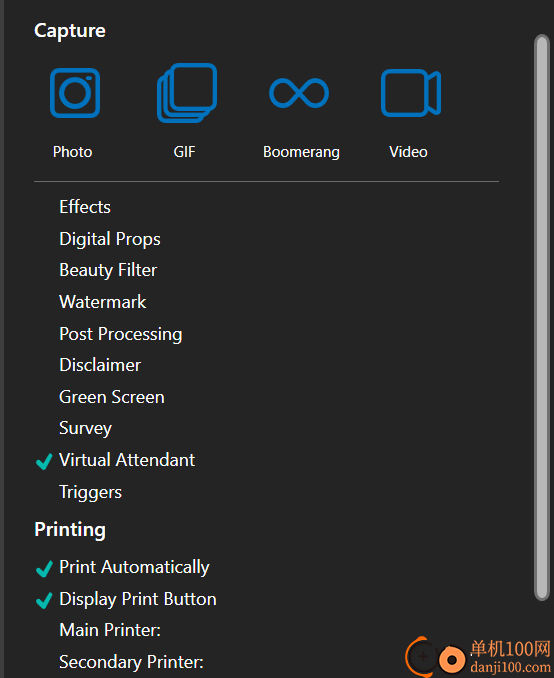Open the Digital Props menu item
This screenshot has height=678, width=554.
tap(110, 239)
